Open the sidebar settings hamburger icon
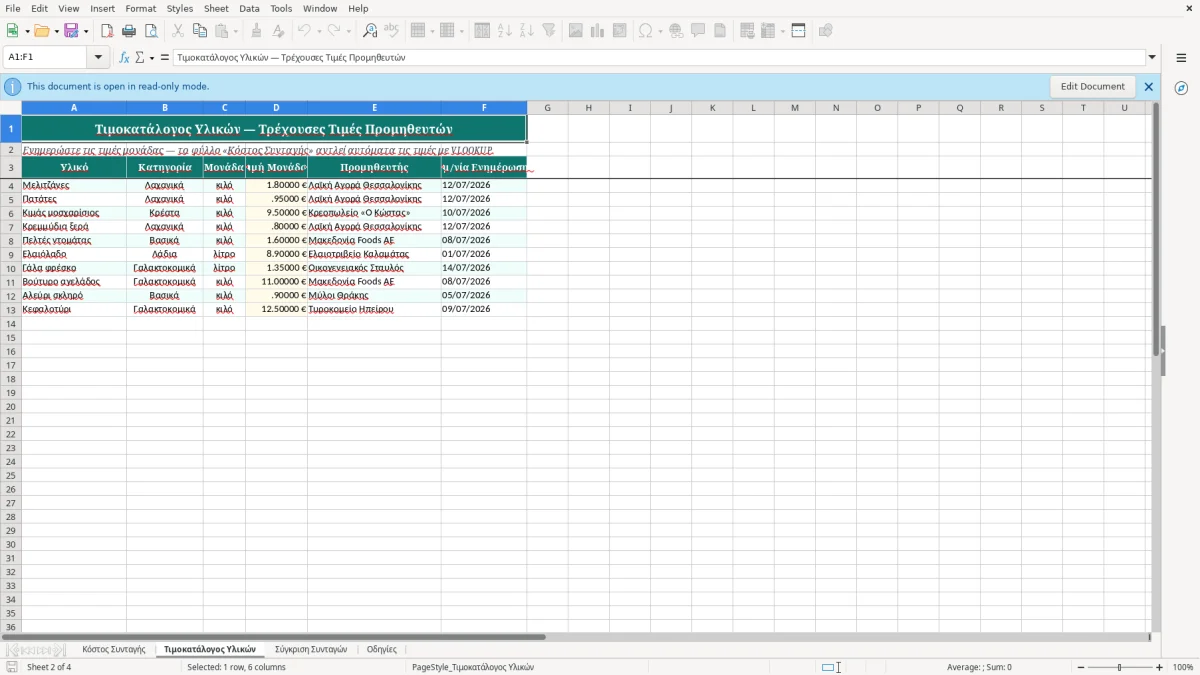1200x675 pixels. tap(1181, 57)
